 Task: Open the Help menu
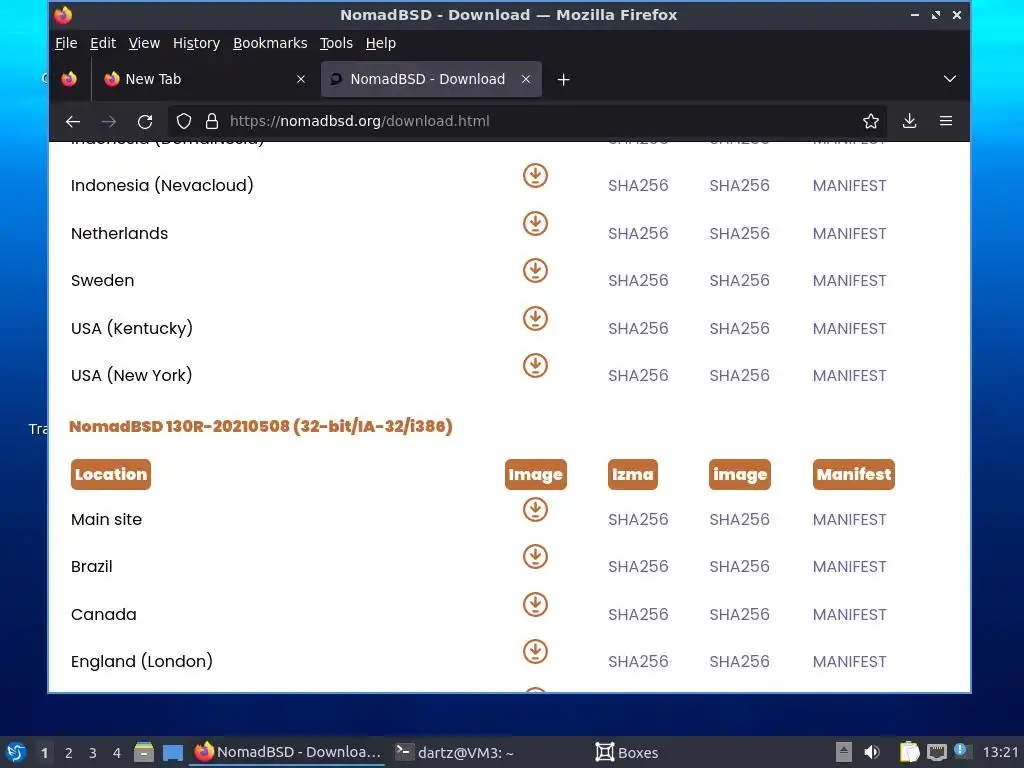(381, 43)
